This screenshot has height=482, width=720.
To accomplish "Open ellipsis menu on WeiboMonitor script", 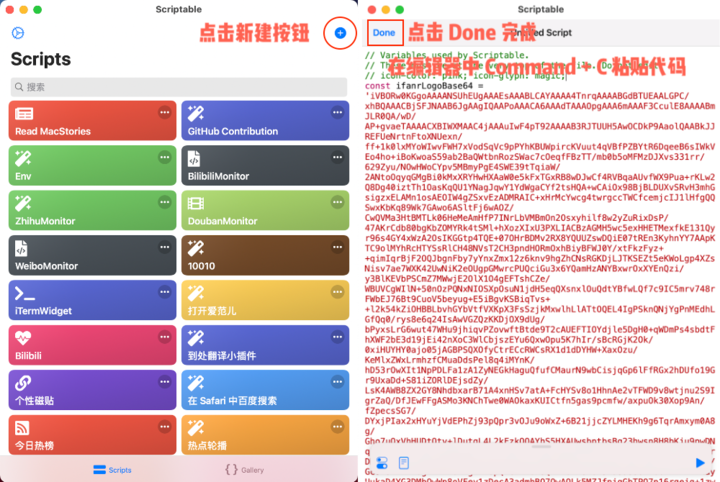I will (164, 247).
